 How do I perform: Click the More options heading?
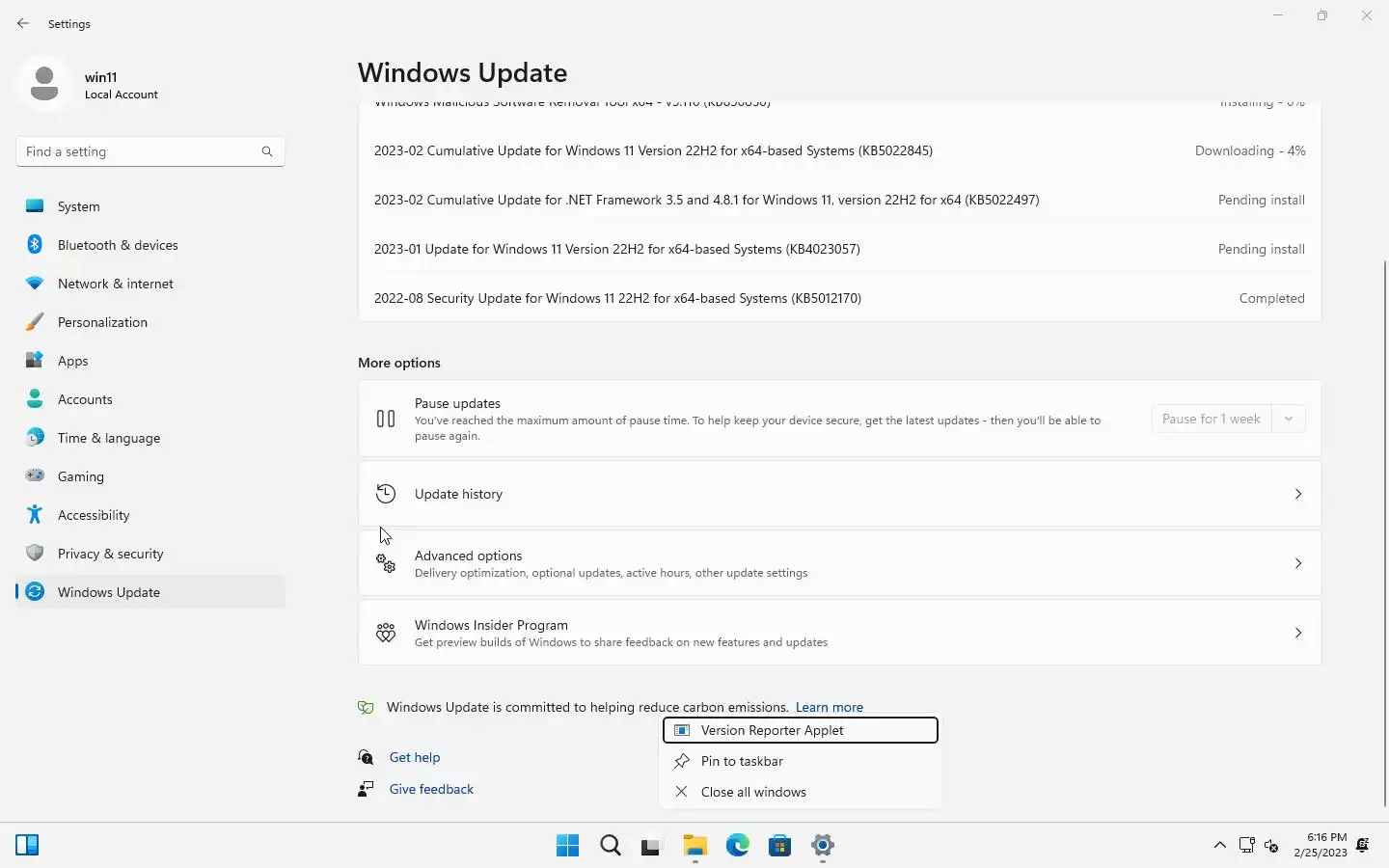coord(399,363)
